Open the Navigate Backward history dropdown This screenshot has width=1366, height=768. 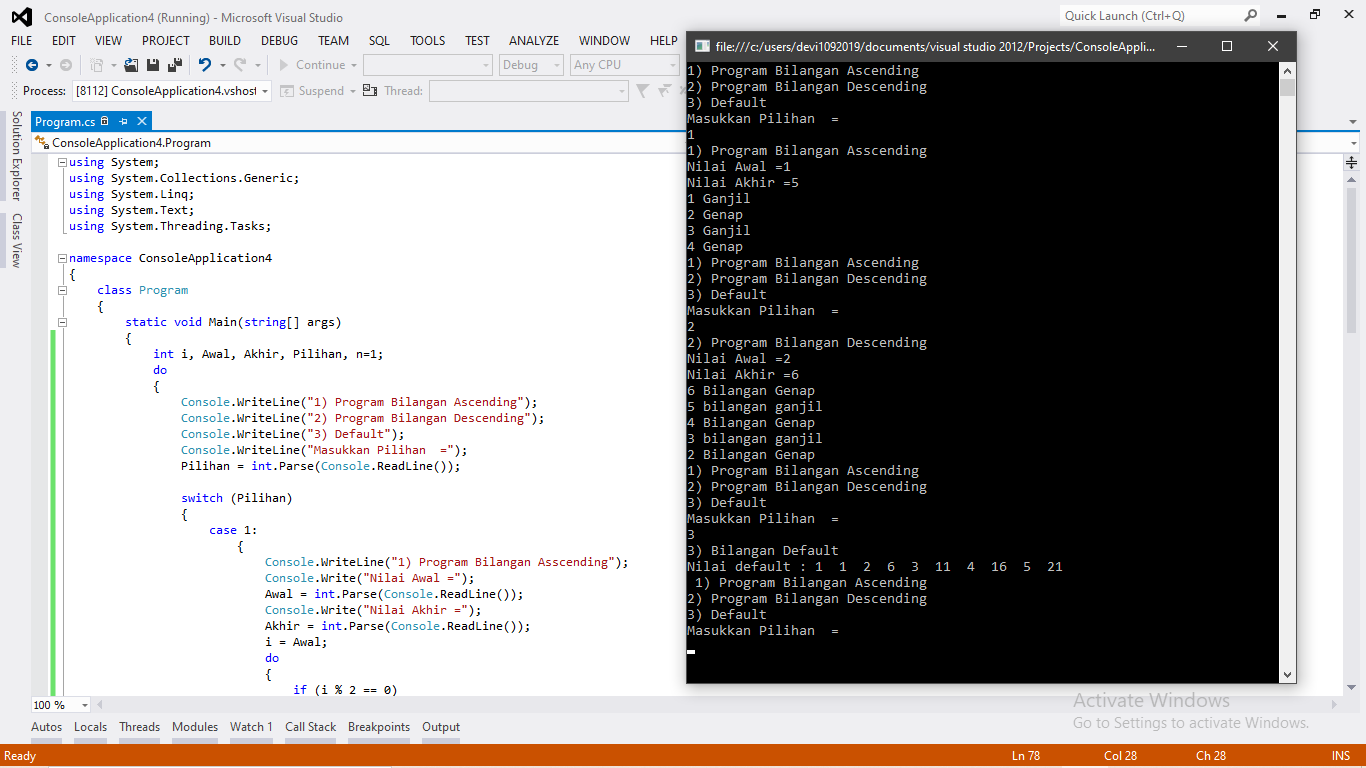point(47,66)
